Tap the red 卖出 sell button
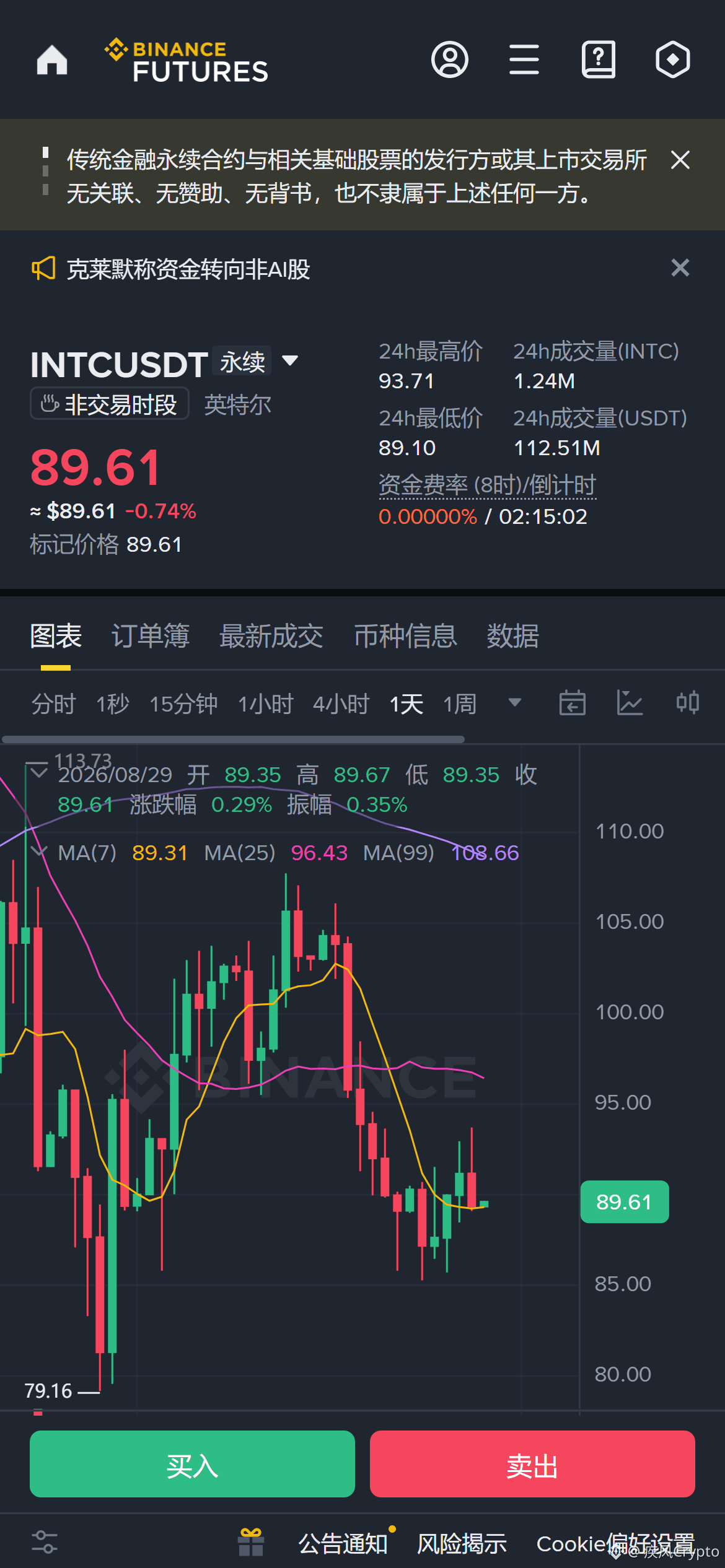Viewport: 725px width, 1568px height. pos(532,1464)
